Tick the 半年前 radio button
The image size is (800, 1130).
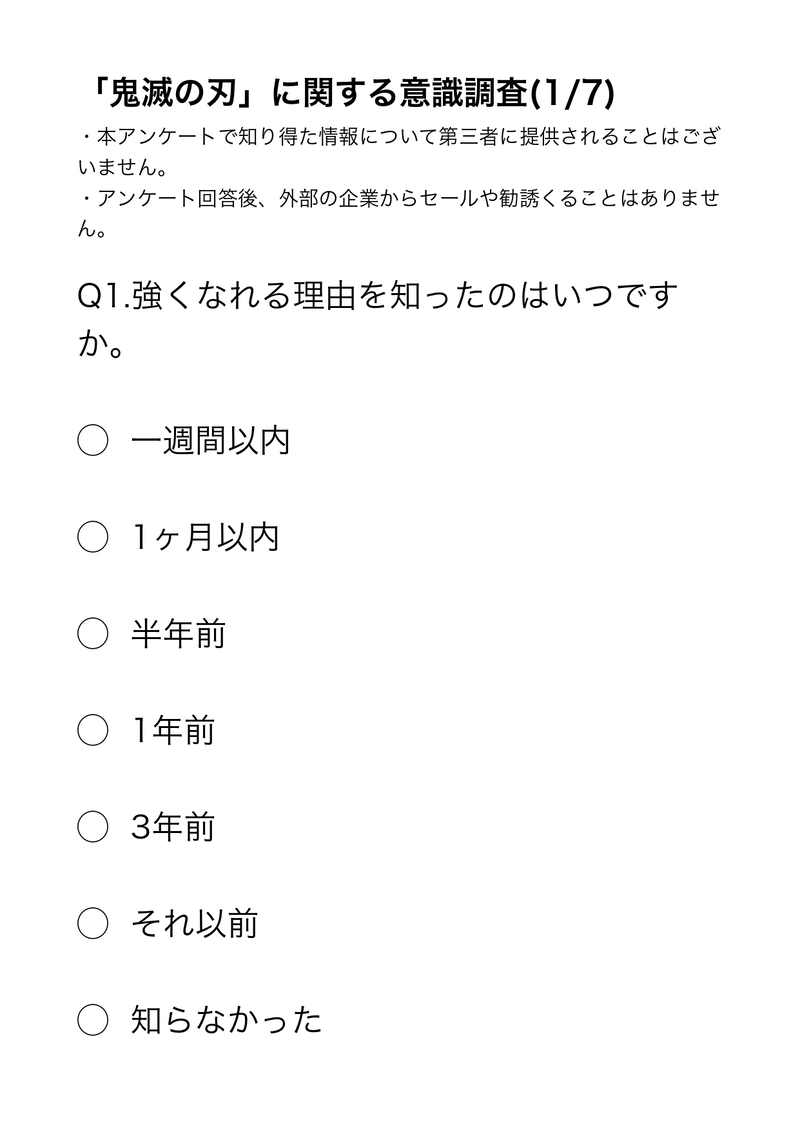click(92, 634)
